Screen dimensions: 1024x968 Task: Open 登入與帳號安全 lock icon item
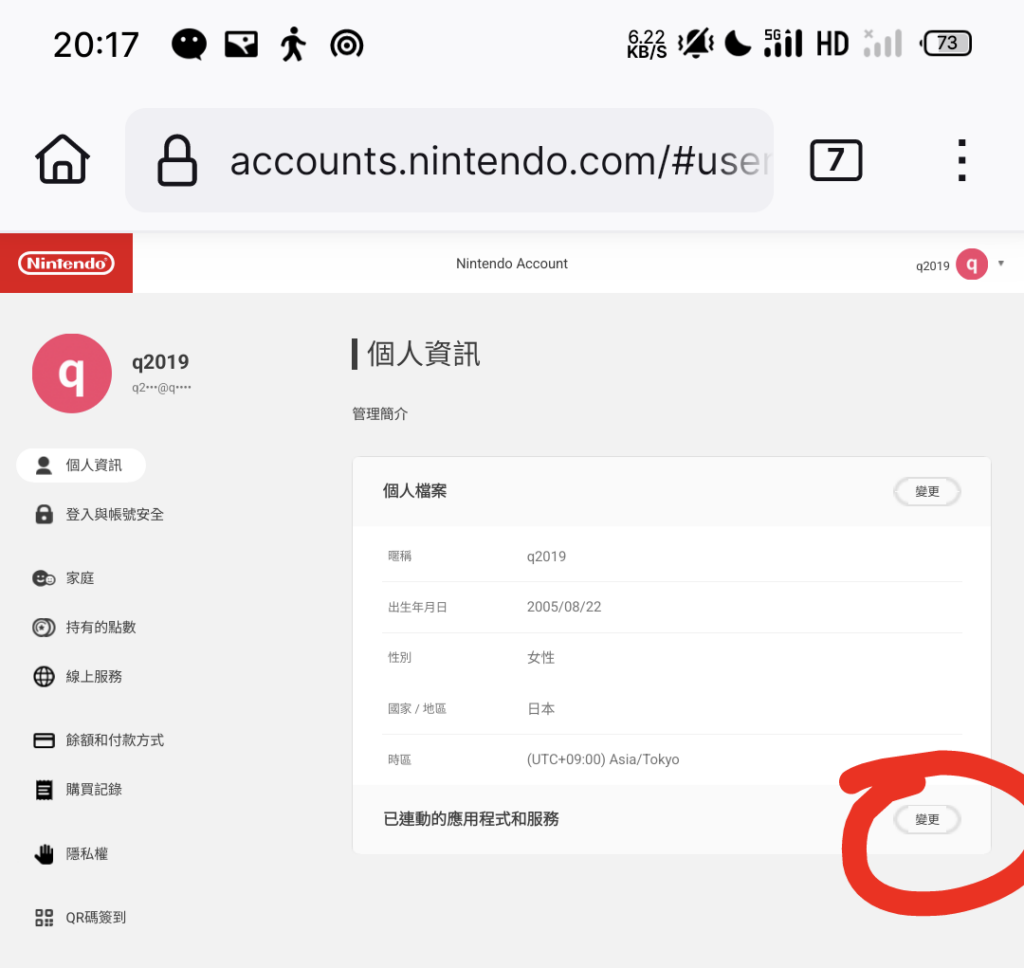click(99, 515)
